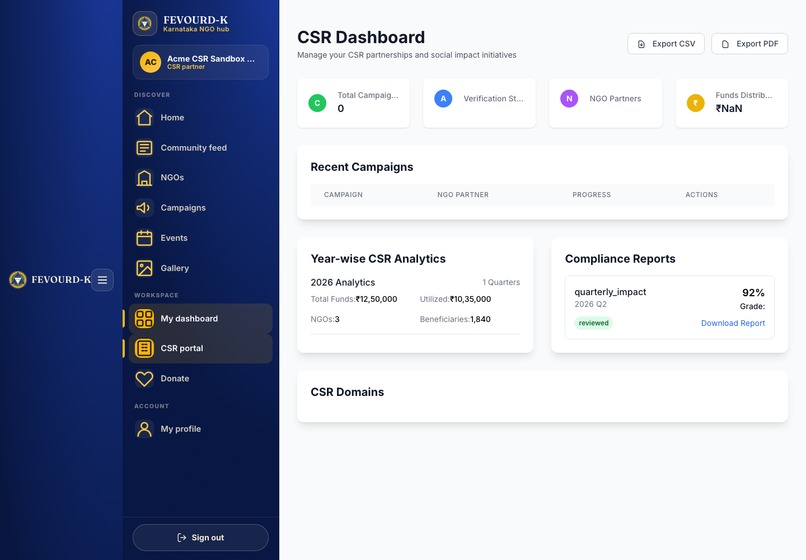
Task: Click the Total Funds ₹12,50,000 value
Action: pyautogui.click(x=376, y=299)
